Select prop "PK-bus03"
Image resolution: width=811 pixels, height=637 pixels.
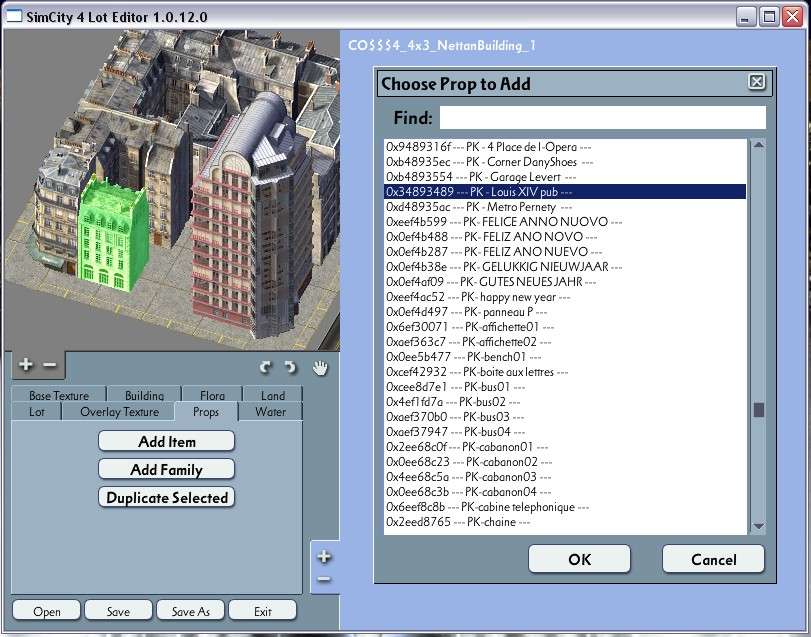[565, 417]
